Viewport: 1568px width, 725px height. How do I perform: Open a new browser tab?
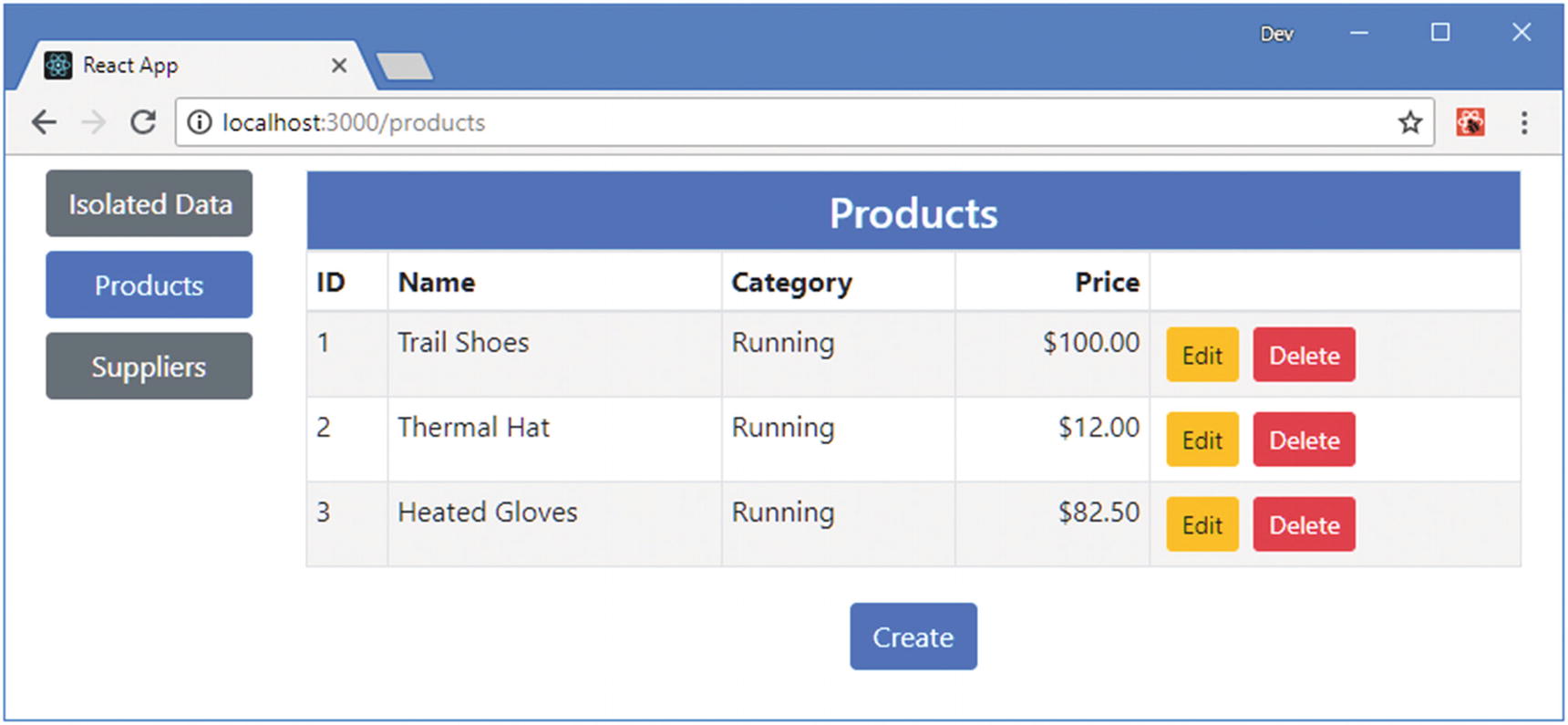405,67
